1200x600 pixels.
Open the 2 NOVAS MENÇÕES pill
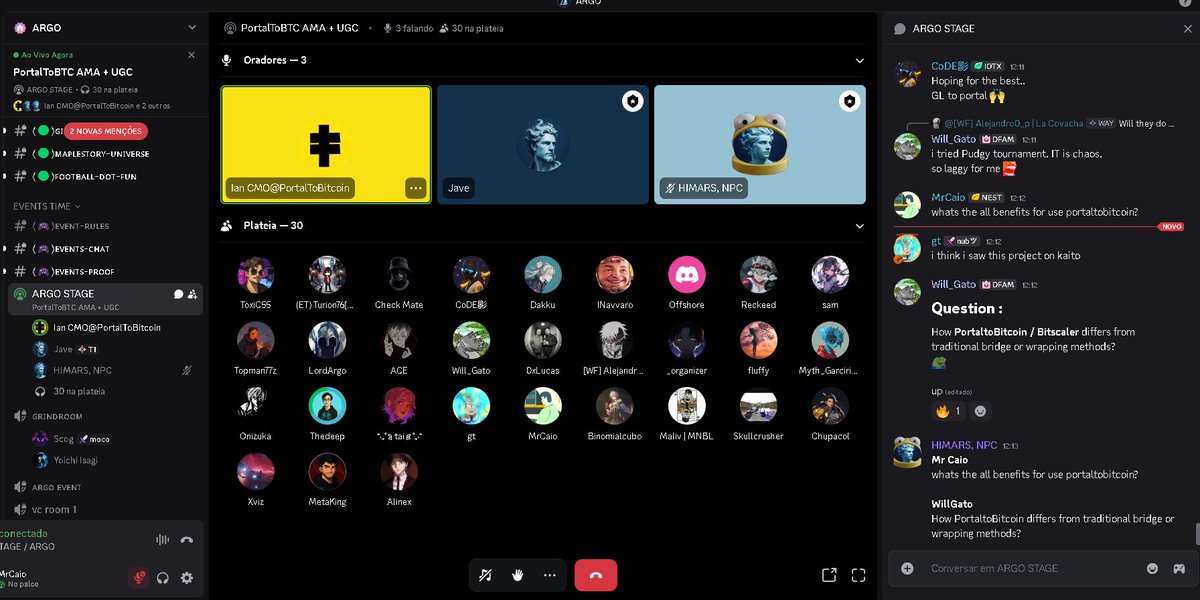pyautogui.click(x=106, y=131)
